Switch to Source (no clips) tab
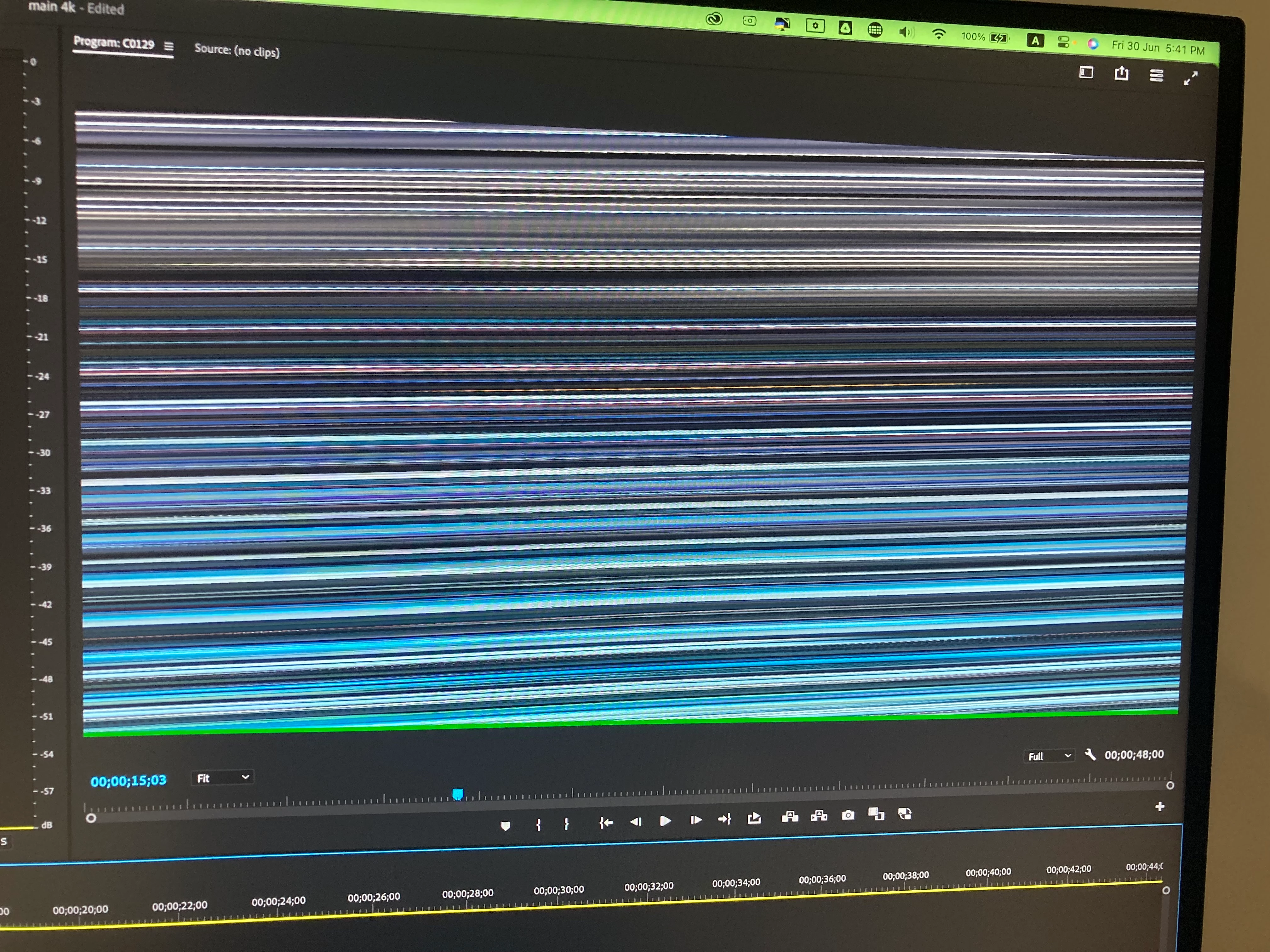Screen dimensions: 1270x952 pos(237,50)
